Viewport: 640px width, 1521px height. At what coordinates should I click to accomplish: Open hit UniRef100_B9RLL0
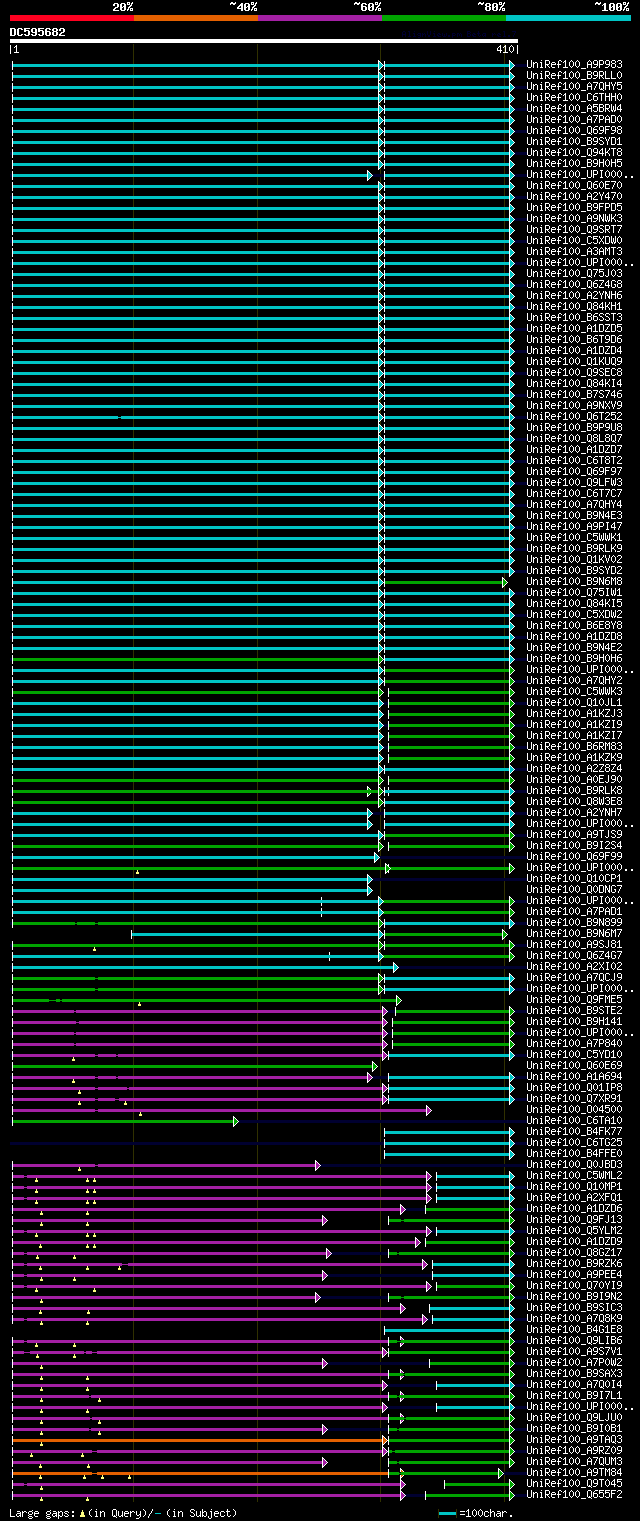(x=576, y=75)
